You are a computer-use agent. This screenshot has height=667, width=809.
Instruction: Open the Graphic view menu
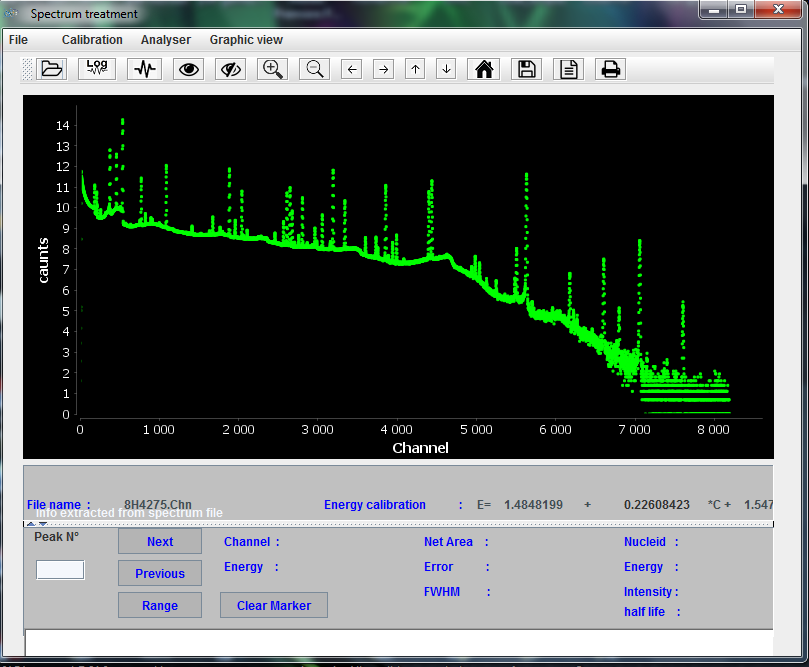coord(246,40)
